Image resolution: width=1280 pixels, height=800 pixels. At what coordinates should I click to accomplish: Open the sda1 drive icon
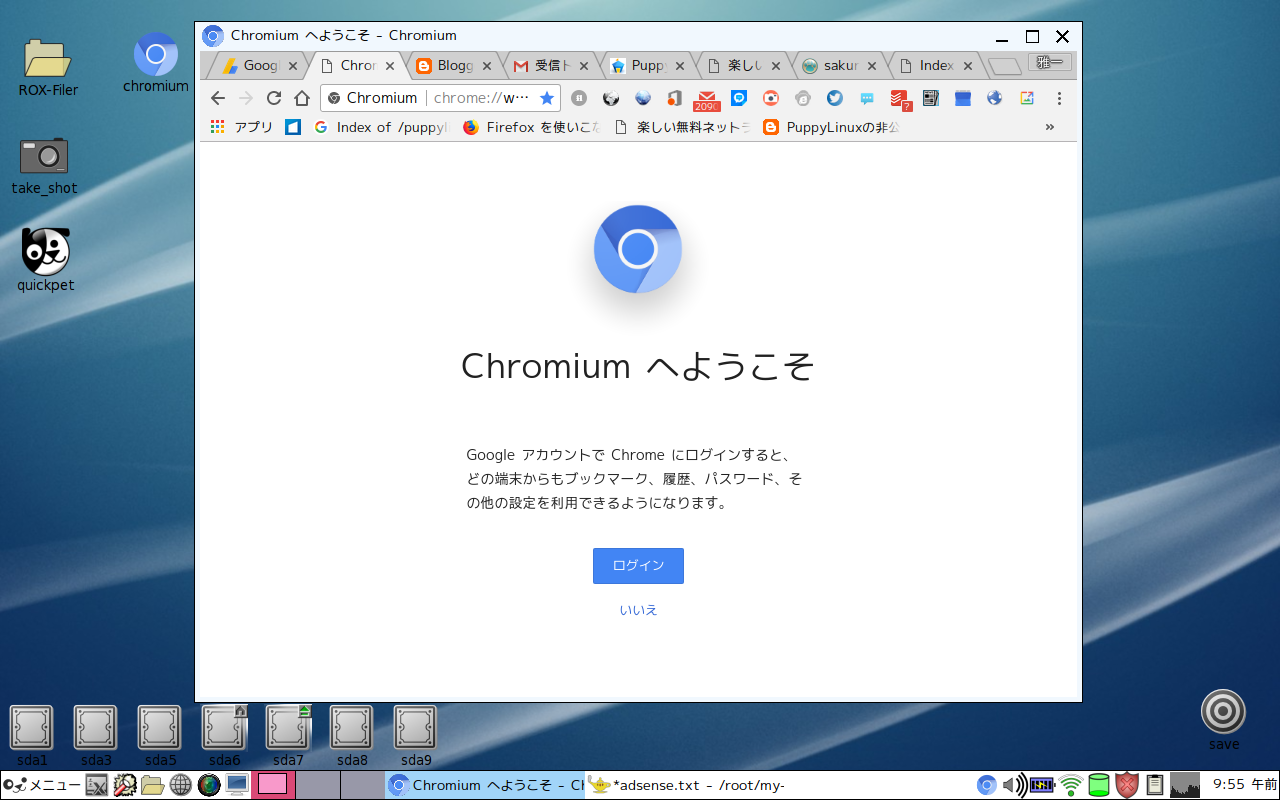[x=32, y=735]
